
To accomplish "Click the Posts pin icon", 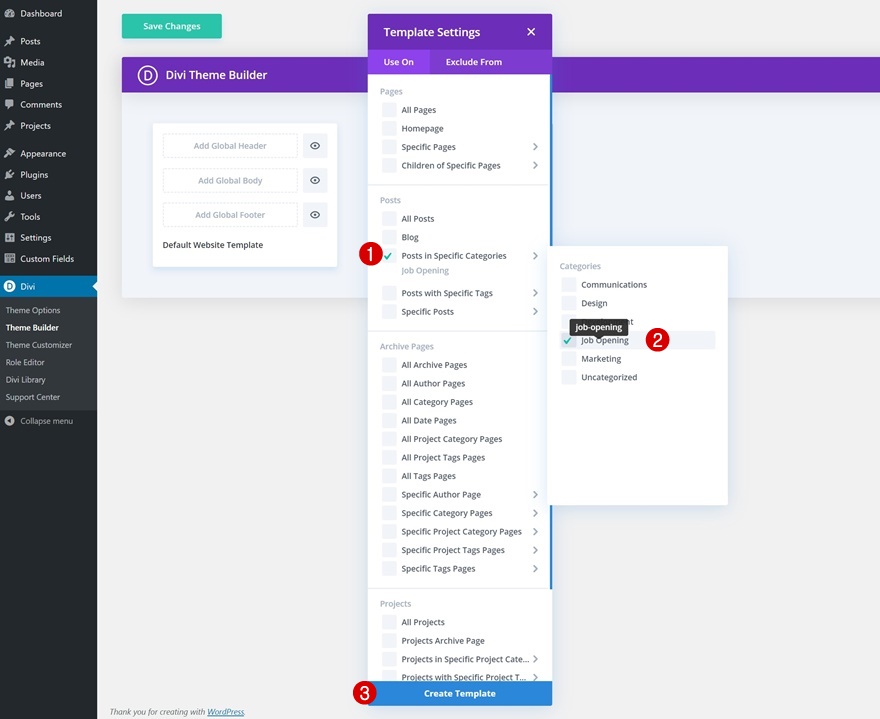I will 10,41.
